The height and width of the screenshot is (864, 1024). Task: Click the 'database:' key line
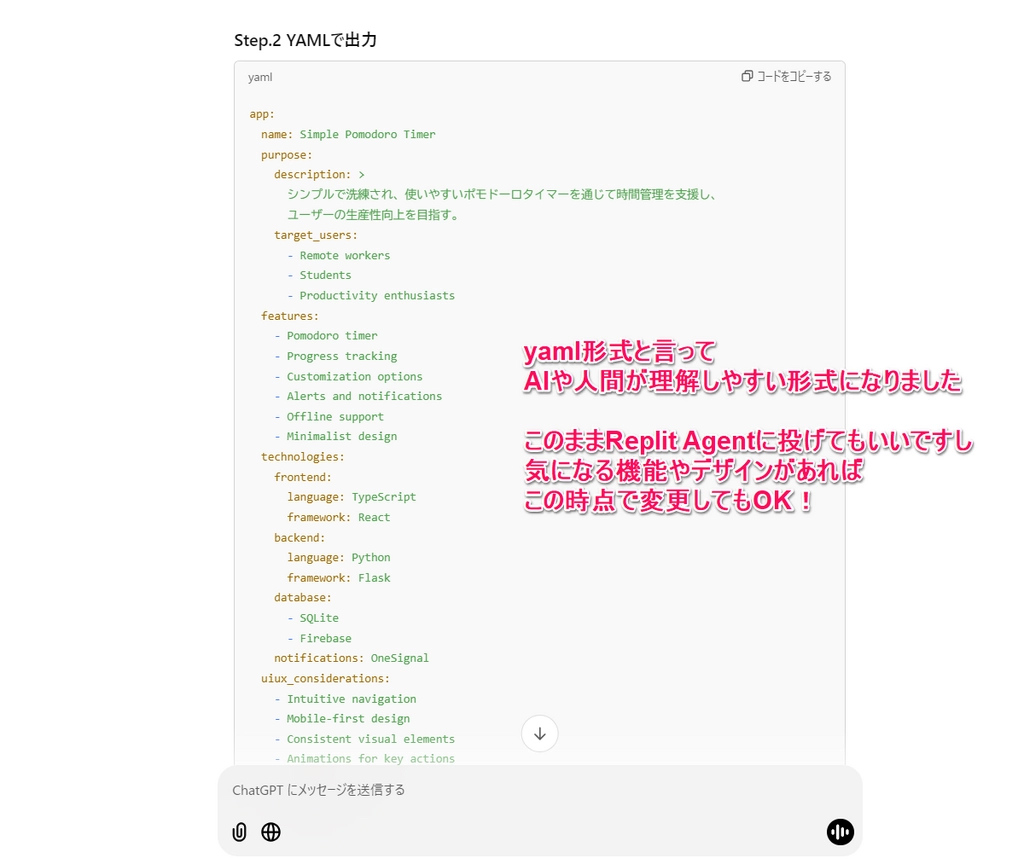[x=302, y=597]
